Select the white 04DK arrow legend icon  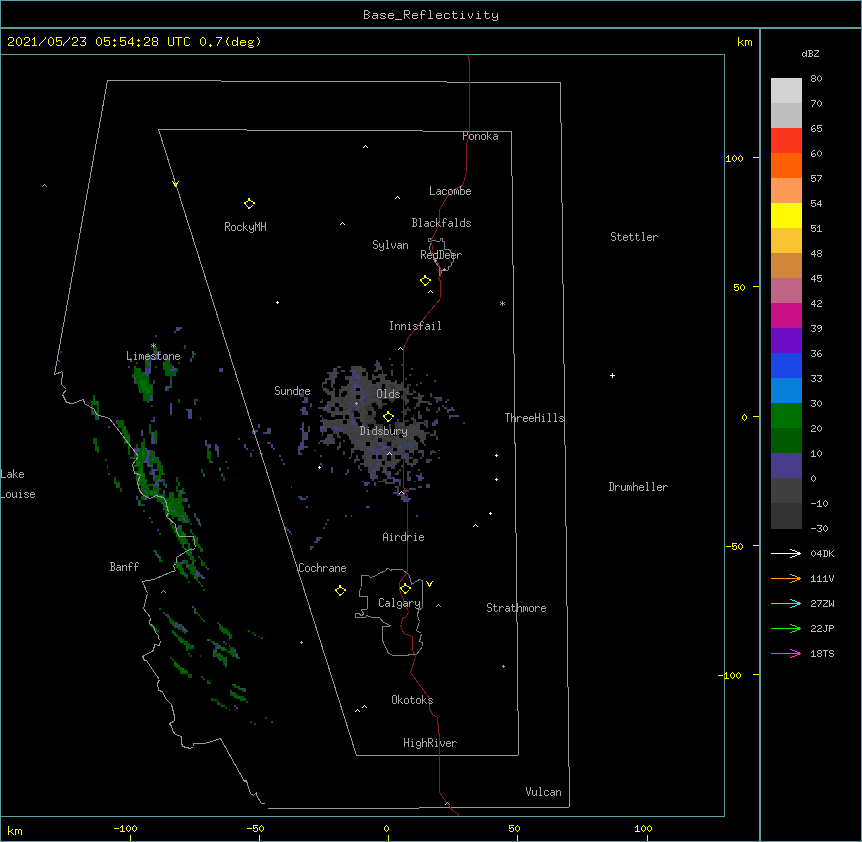tap(786, 553)
